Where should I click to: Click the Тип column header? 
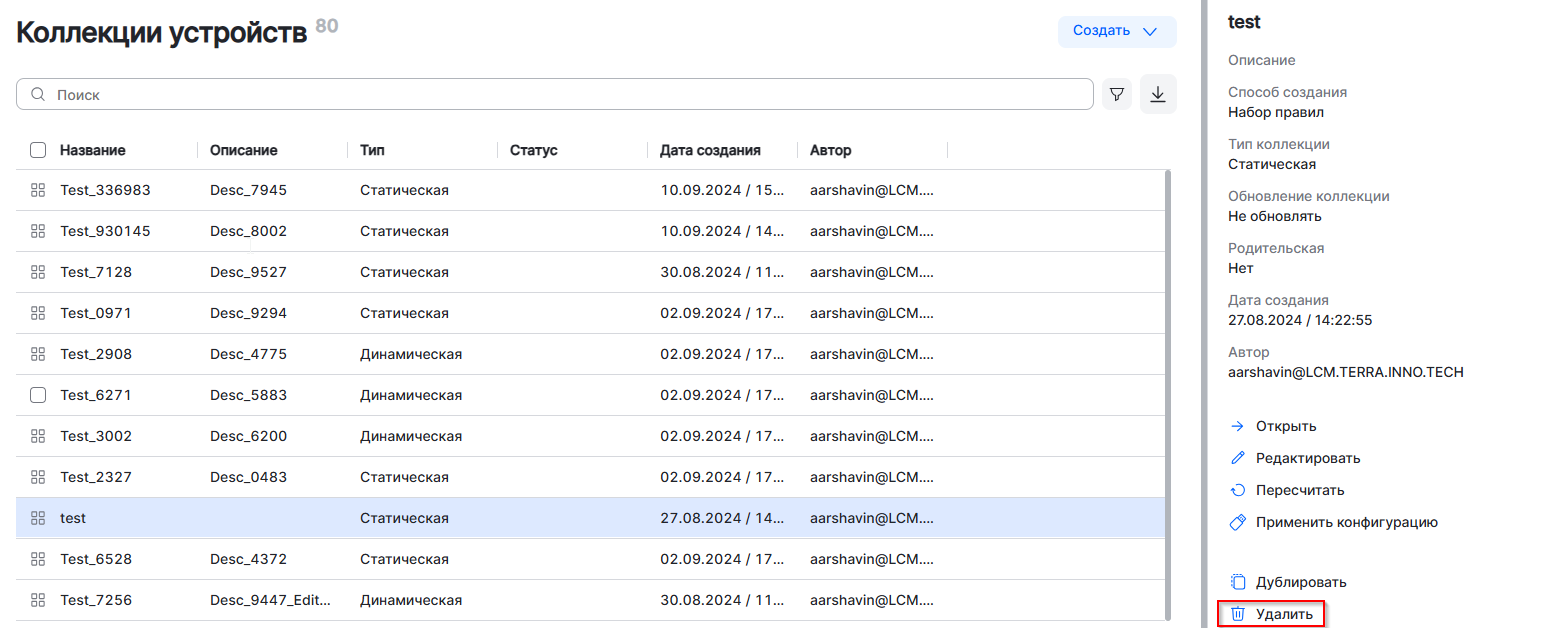point(372,150)
